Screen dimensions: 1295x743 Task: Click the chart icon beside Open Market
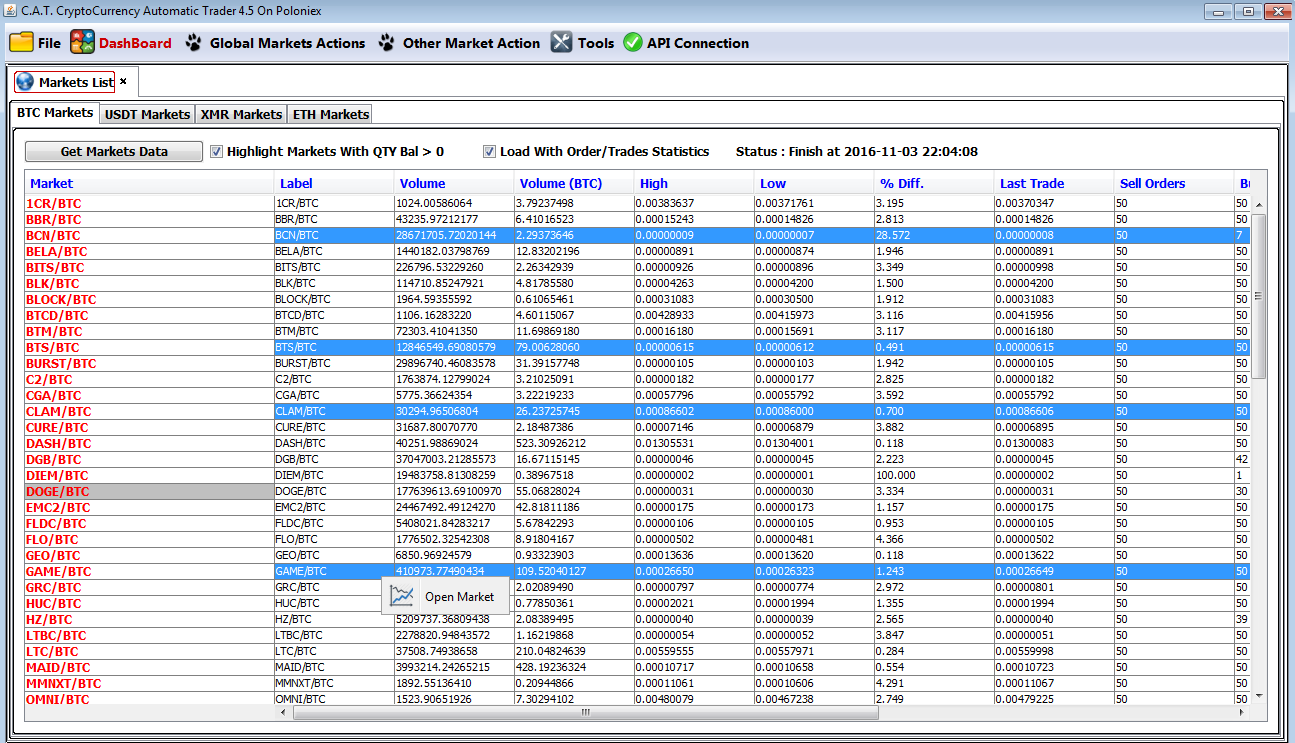click(x=402, y=597)
